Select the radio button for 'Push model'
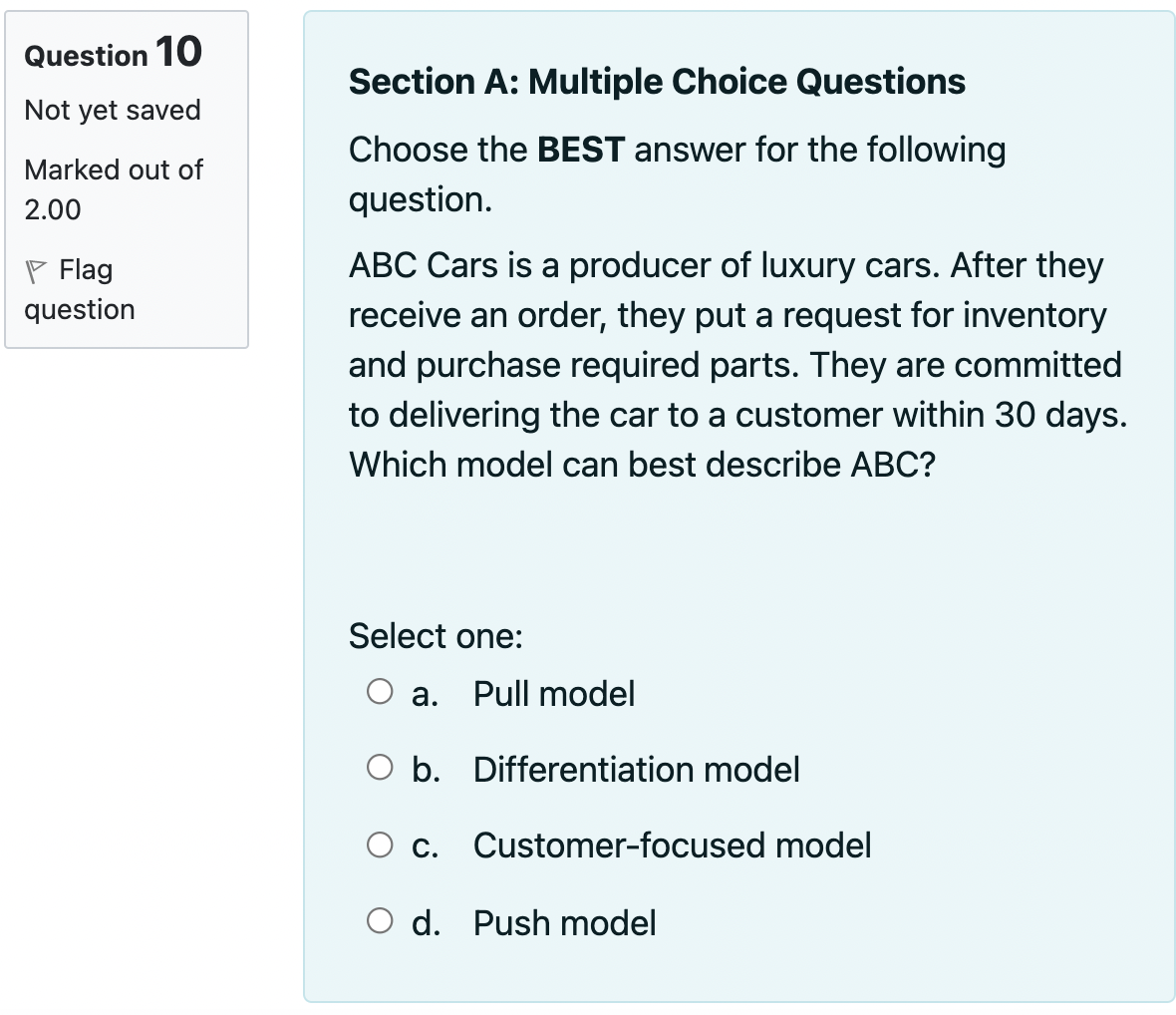 (380, 921)
